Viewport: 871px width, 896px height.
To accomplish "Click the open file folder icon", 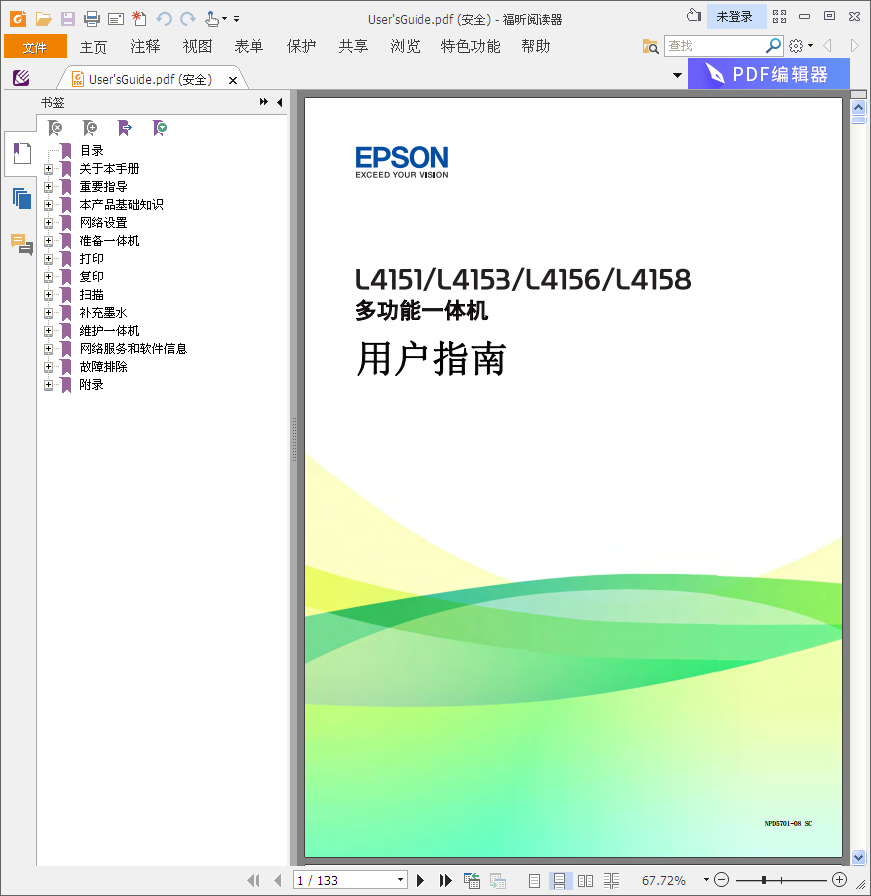I will [43, 19].
